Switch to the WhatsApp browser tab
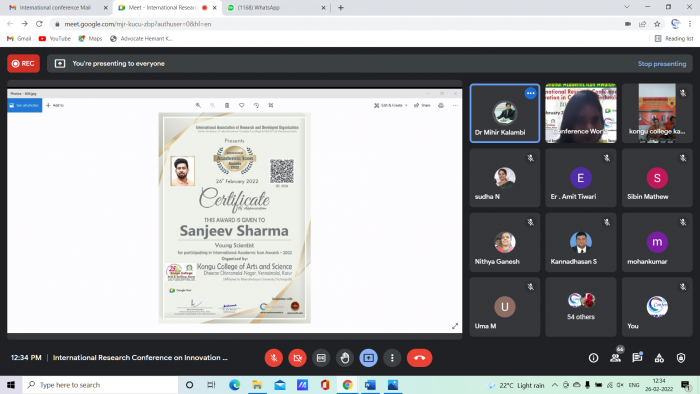Screen dimensions: 700x394 [x=277, y=8]
